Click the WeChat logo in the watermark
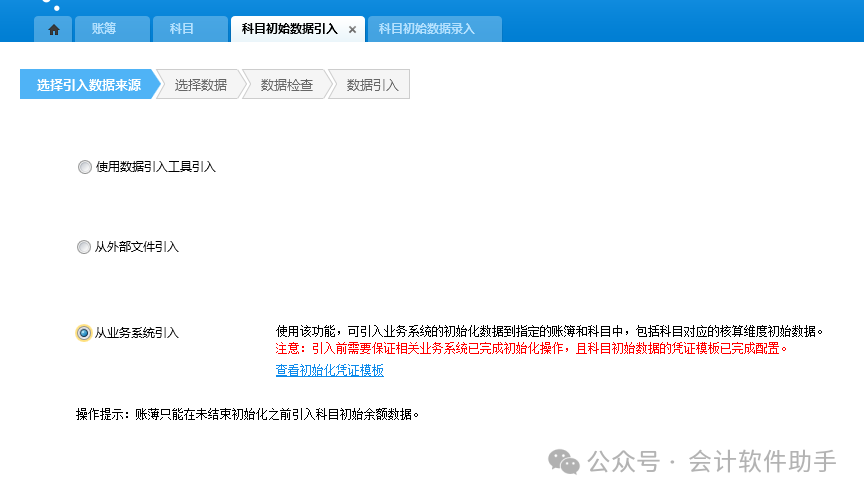This screenshot has height=496, width=864. 563,462
